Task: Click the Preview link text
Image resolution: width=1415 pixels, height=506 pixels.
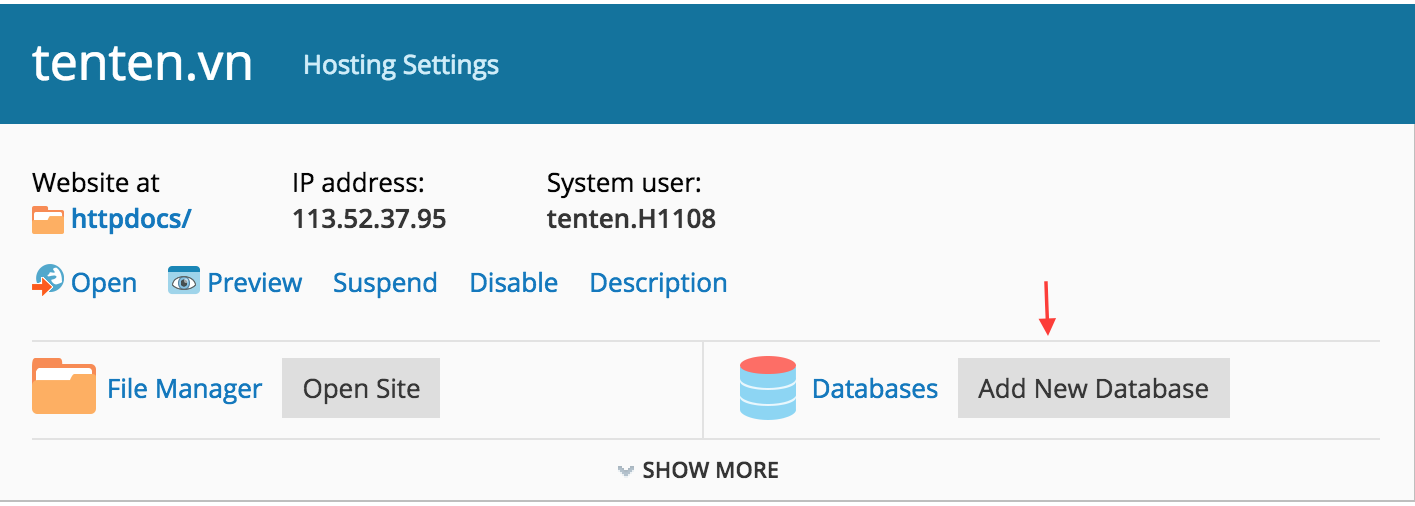Action: pos(255,283)
